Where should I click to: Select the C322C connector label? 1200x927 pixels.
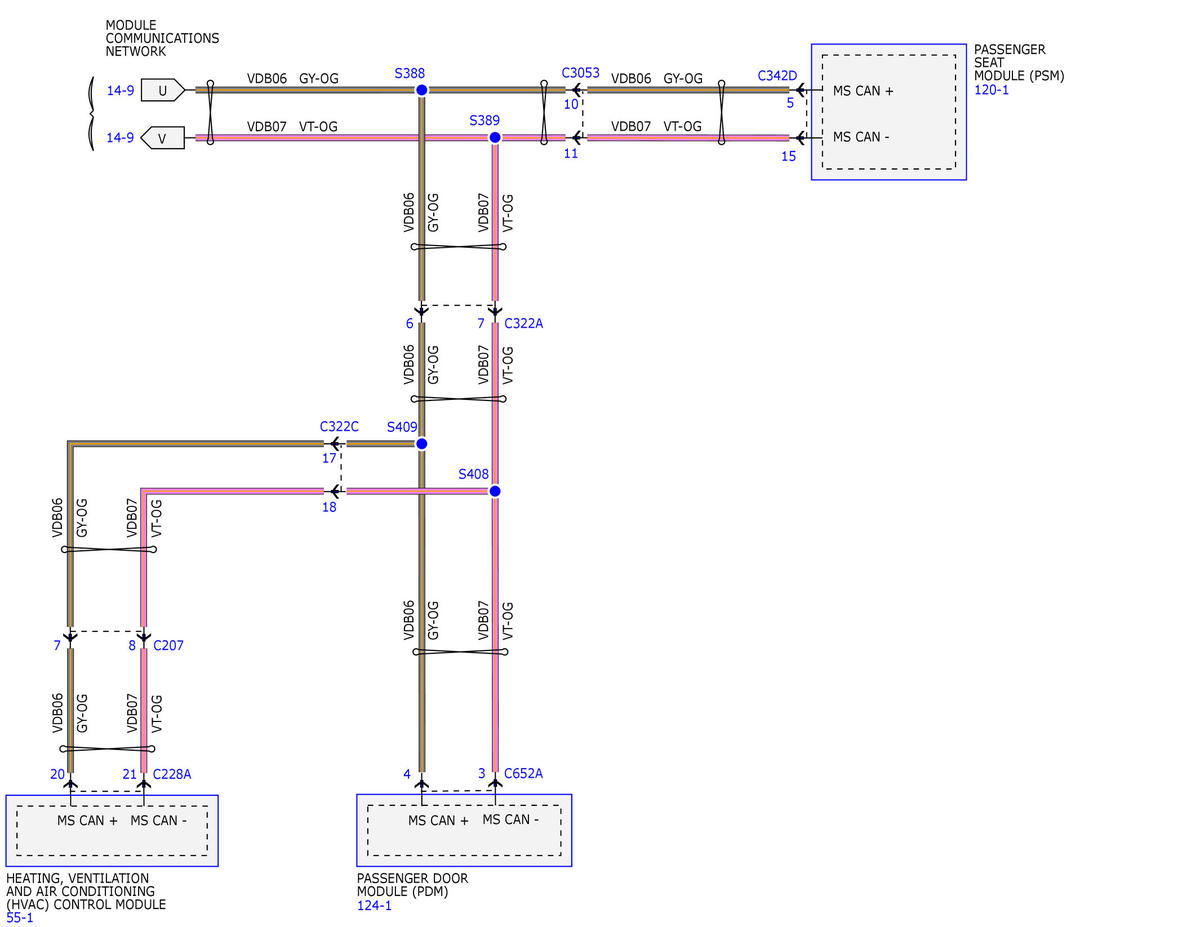pyautogui.click(x=339, y=426)
